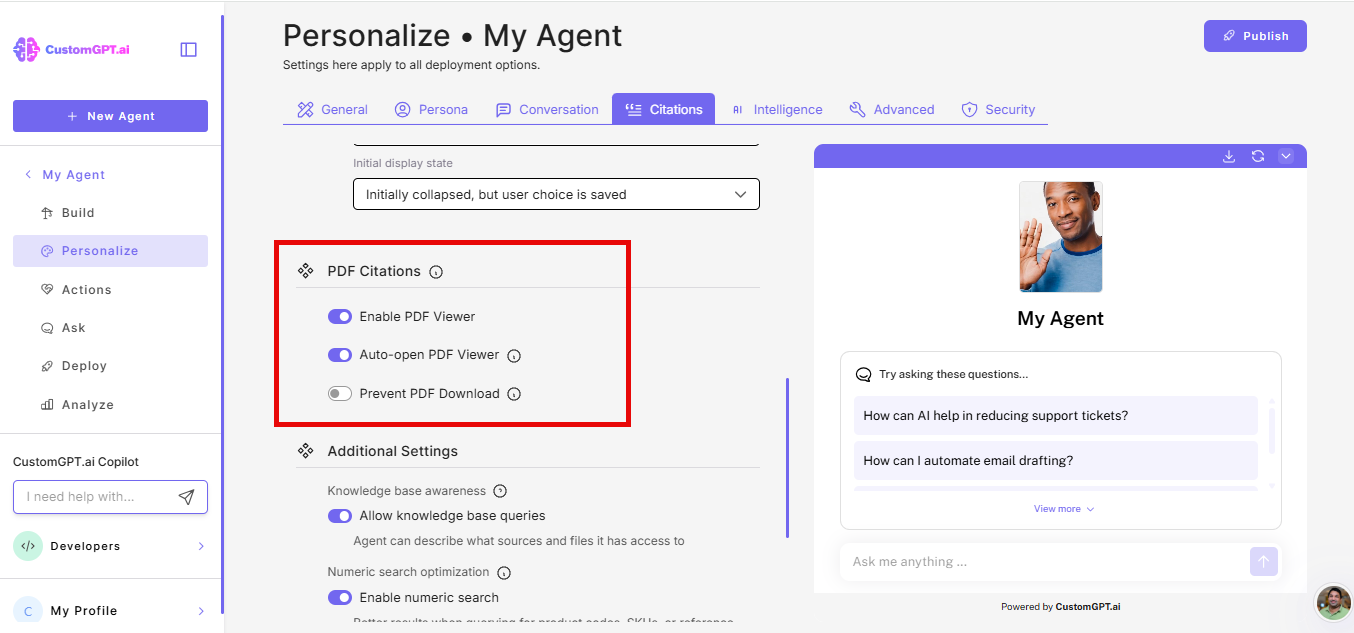Click the Deploy rocket icon
Screen dimensions: 1354x633
[x=47, y=366]
